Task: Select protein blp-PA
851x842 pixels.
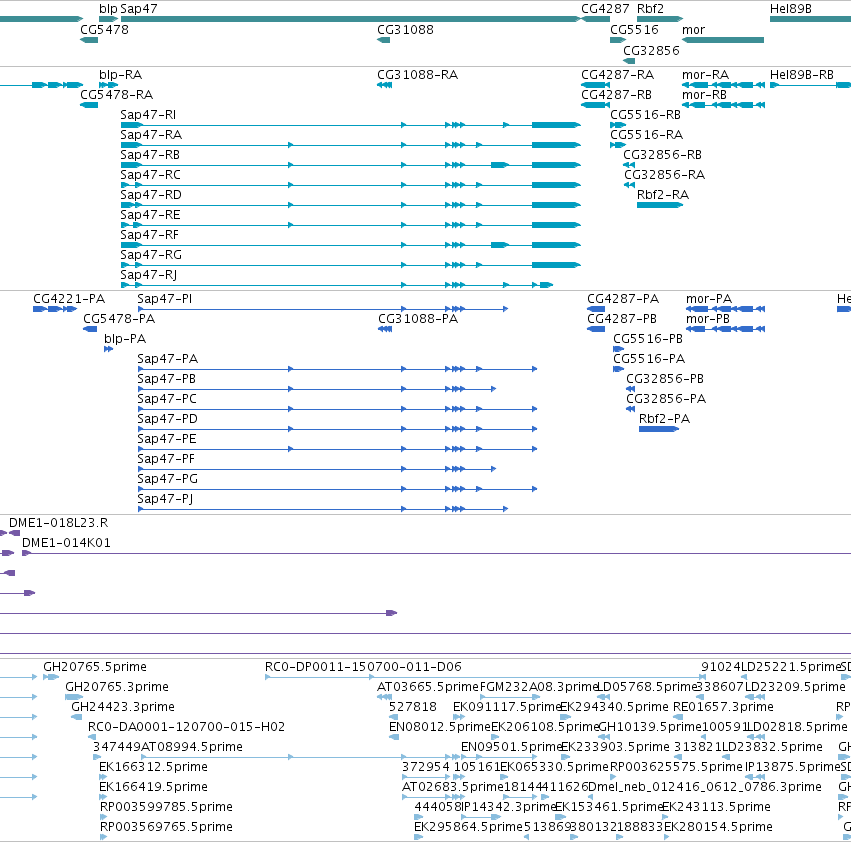Action: 109,349
